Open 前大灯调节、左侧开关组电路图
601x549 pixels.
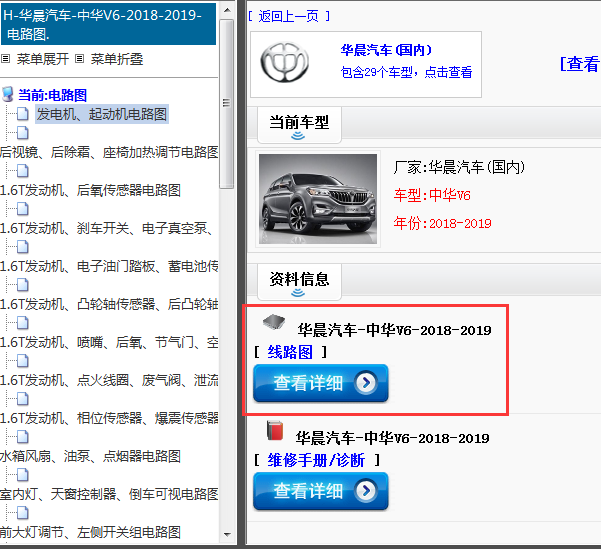click(x=90, y=532)
